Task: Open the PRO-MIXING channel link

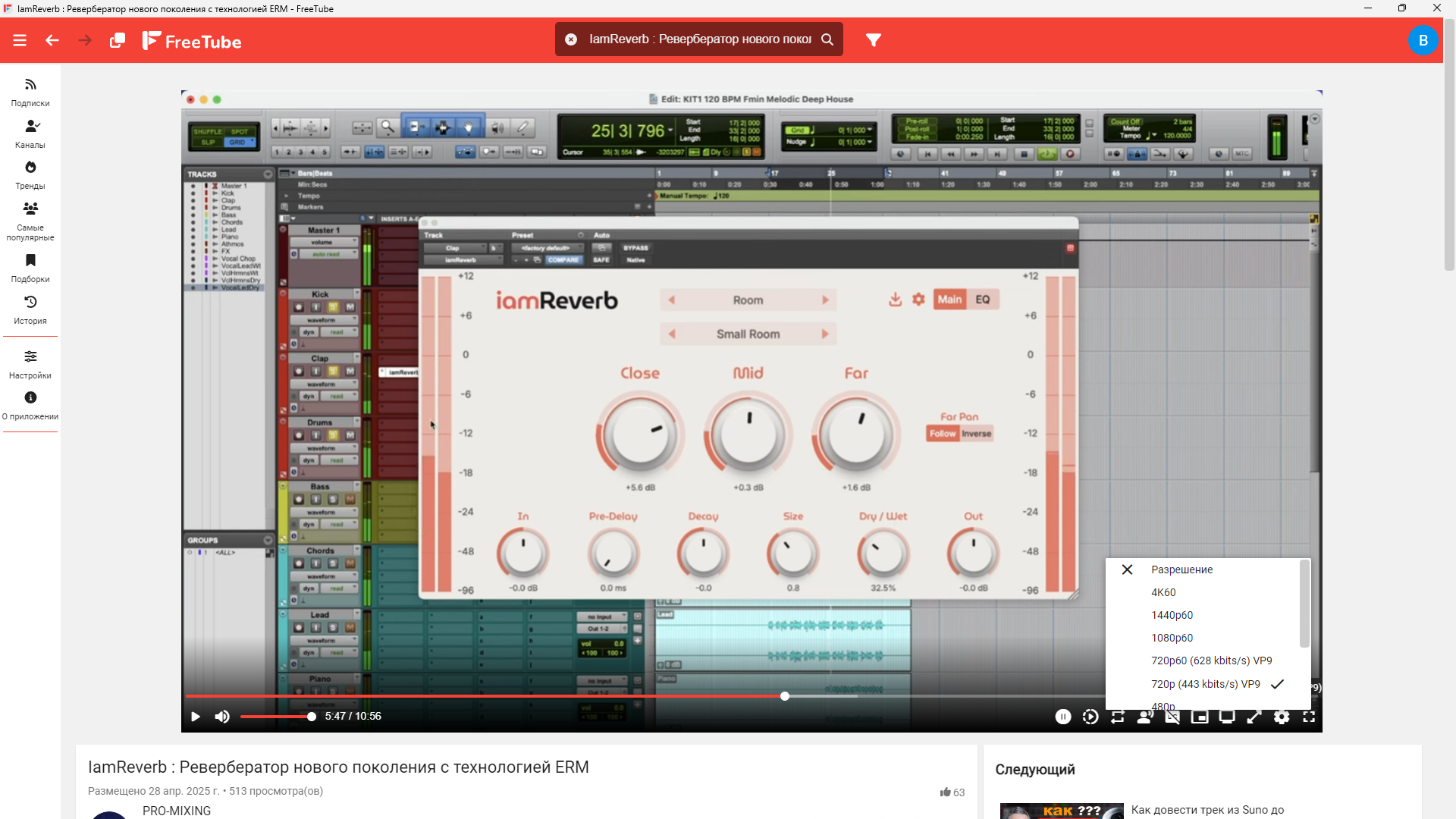Action: 177,811
